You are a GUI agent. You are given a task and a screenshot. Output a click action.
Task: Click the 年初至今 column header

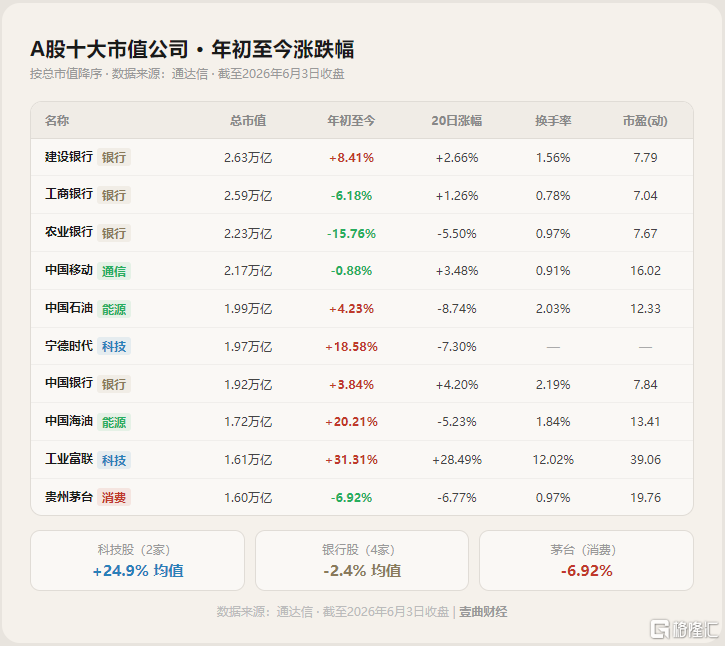tap(351, 121)
